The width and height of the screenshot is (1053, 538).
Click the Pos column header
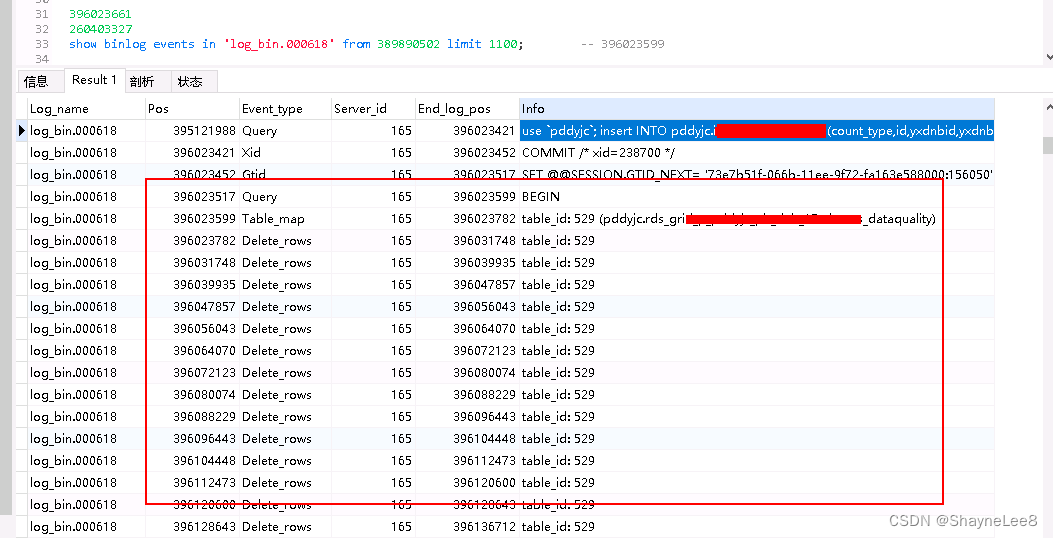pos(191,109)
